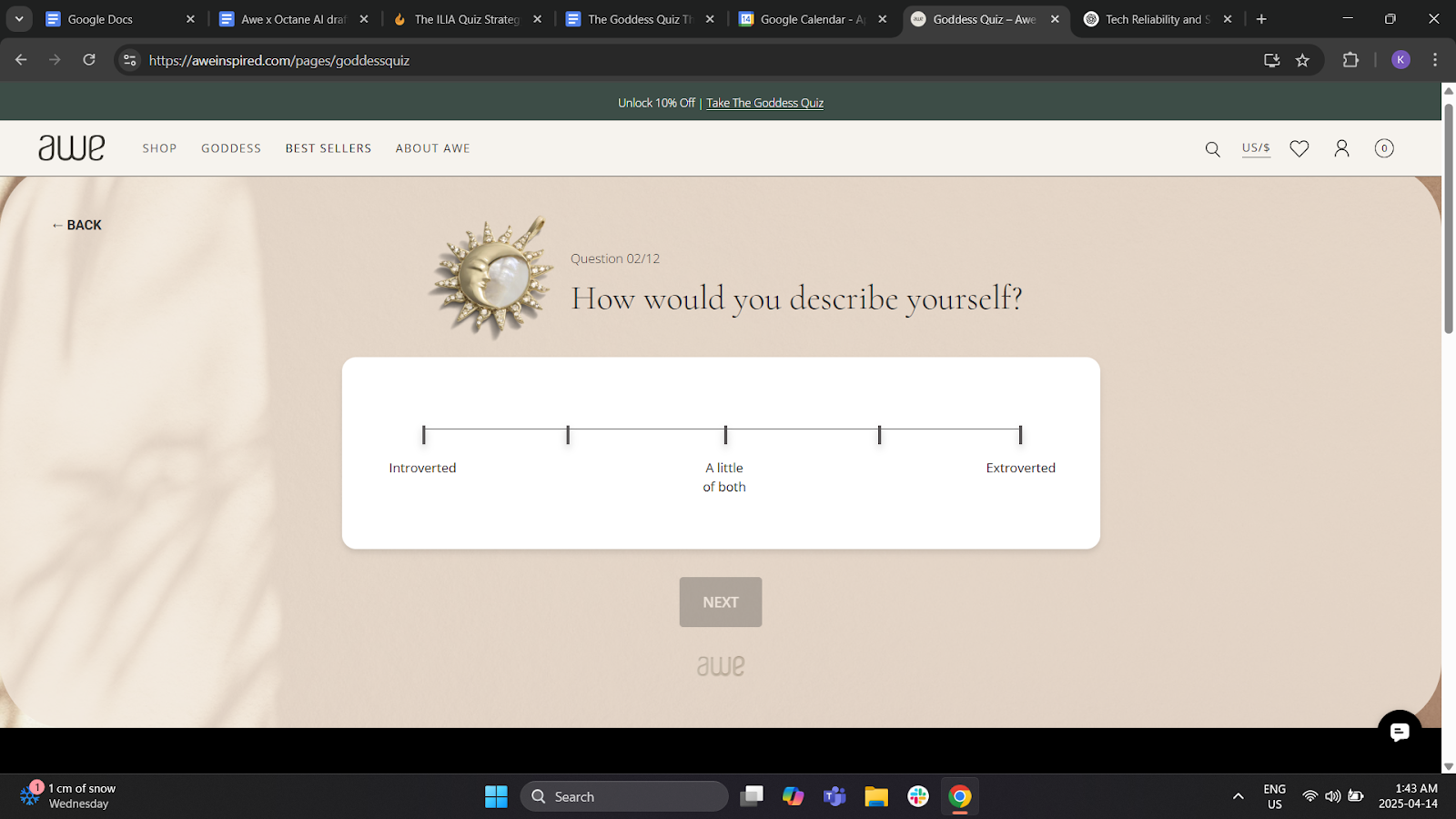1456x819 pixels.
Task: View the shopping cart
Action: click(x=1384, y=148)
